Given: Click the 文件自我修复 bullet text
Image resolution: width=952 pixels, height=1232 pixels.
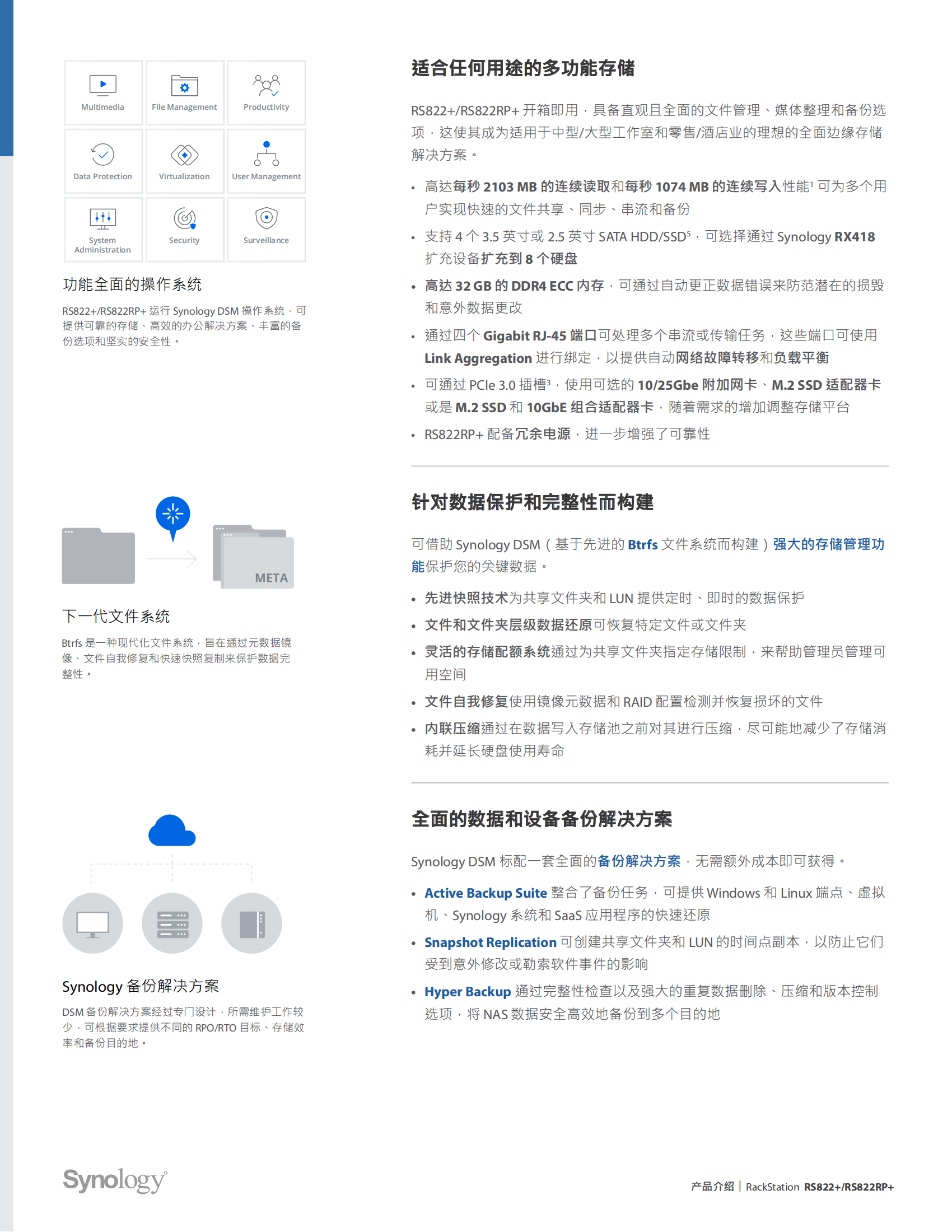Looking at the screenshot, I should pyautogui.click(x=466, y=702).
